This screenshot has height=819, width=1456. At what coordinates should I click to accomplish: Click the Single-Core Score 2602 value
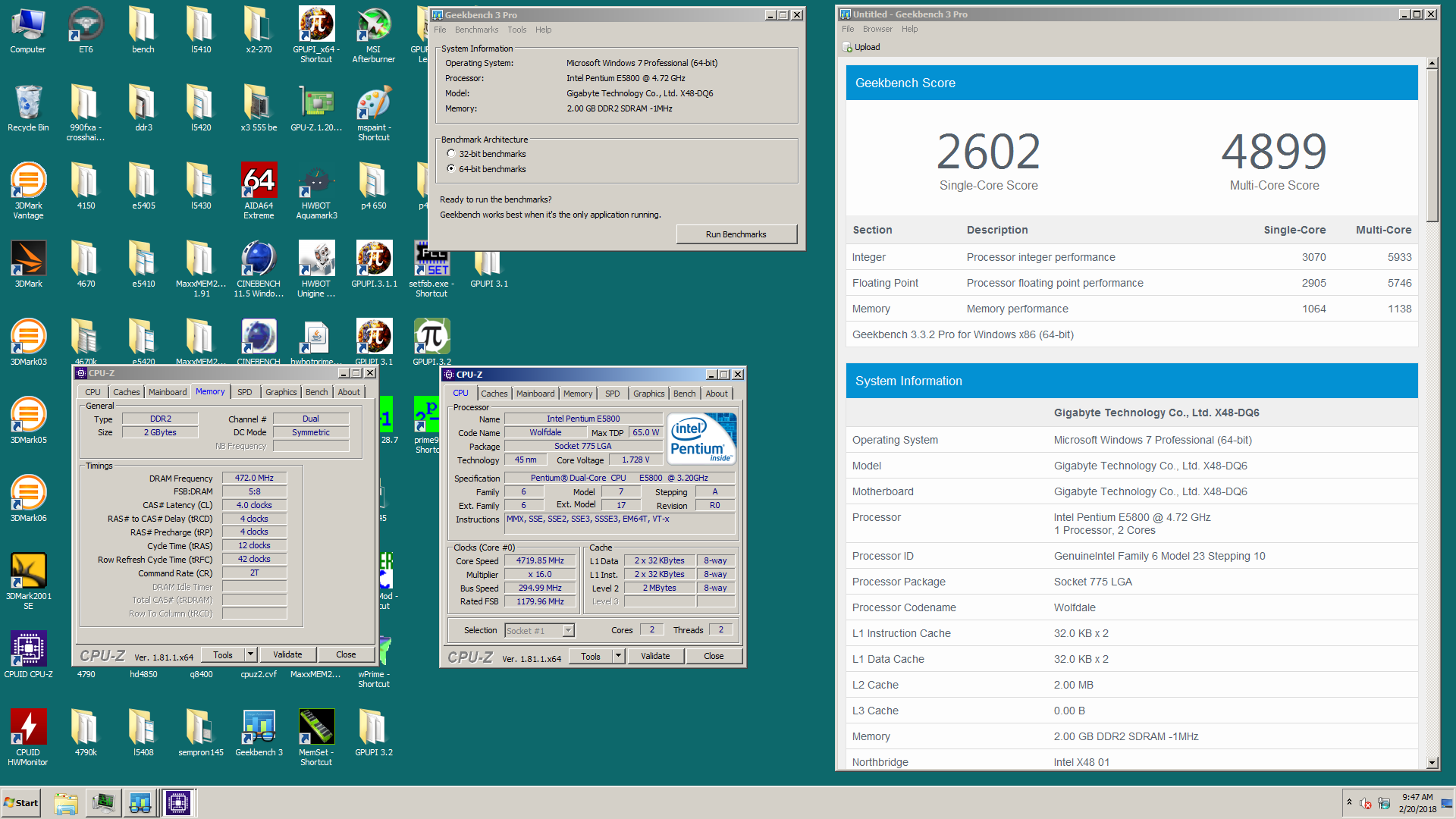988,152
